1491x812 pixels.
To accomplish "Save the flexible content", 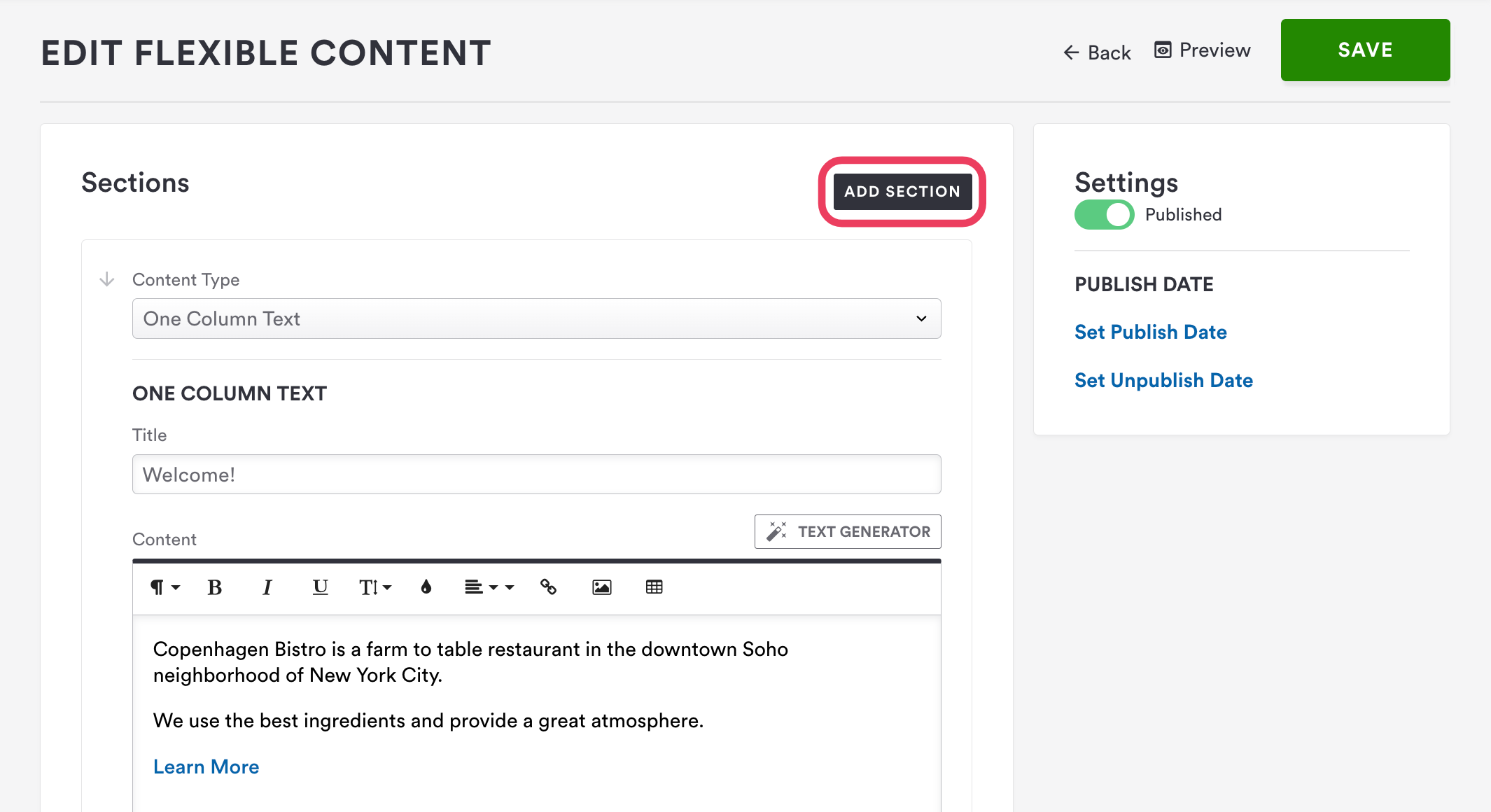I will point(1365,50).
